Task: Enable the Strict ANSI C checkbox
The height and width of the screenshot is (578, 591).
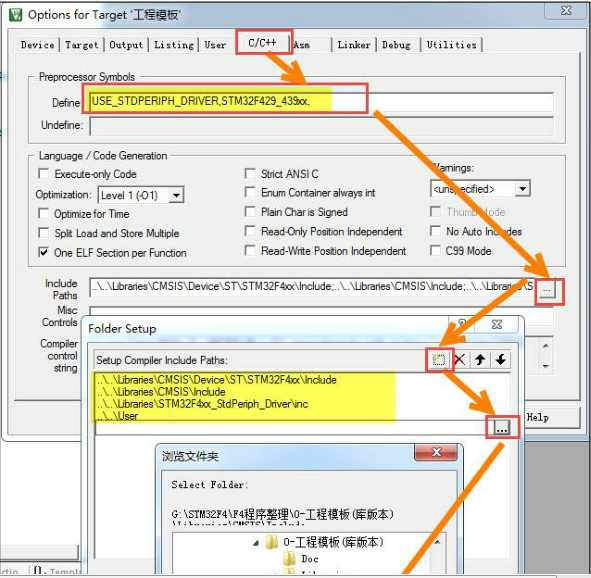Action: pyautogui.click(x=250, y=173)
